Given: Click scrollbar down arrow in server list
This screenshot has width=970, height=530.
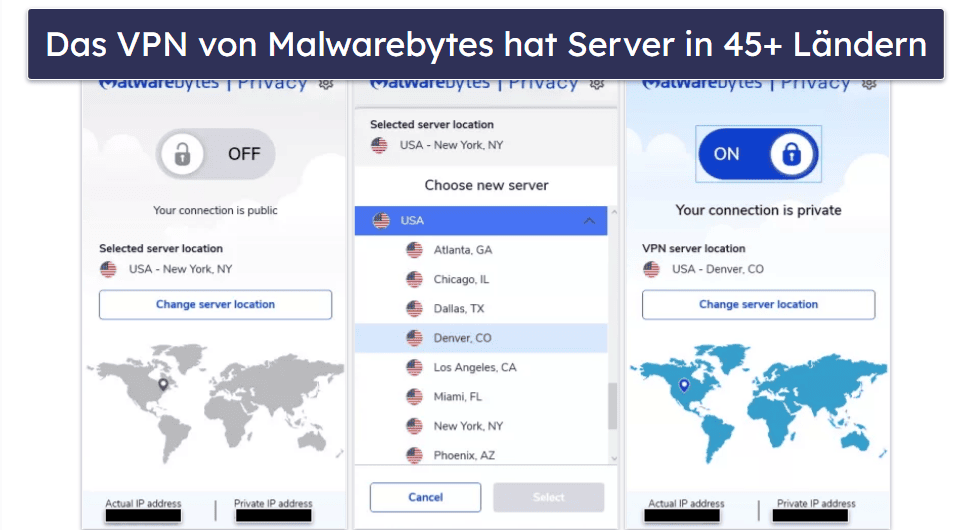Looking at the screenshot, I should pyautogui.click(x=614, y=458).
